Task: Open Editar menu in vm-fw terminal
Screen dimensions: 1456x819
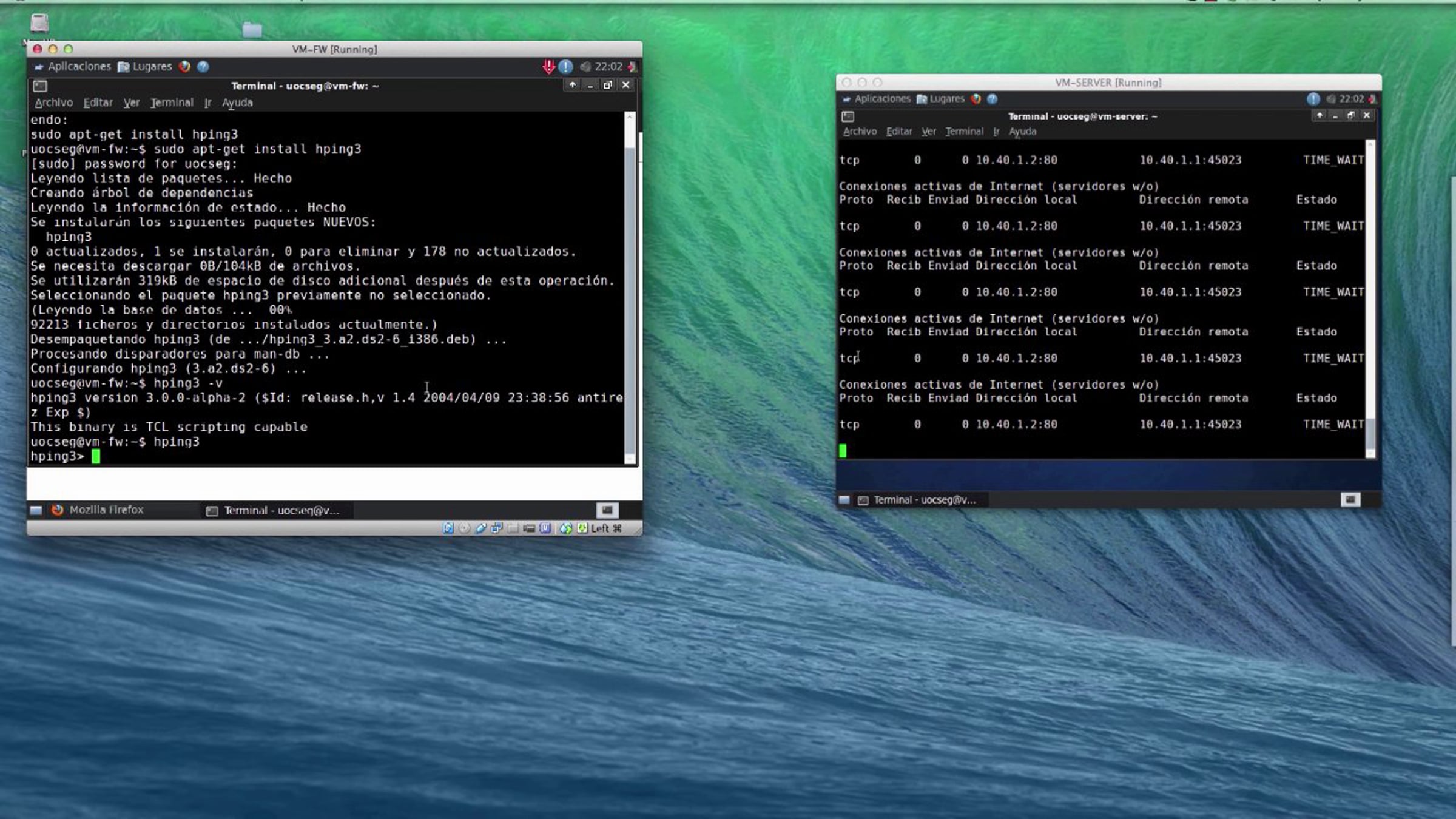Action: point(98,103)
